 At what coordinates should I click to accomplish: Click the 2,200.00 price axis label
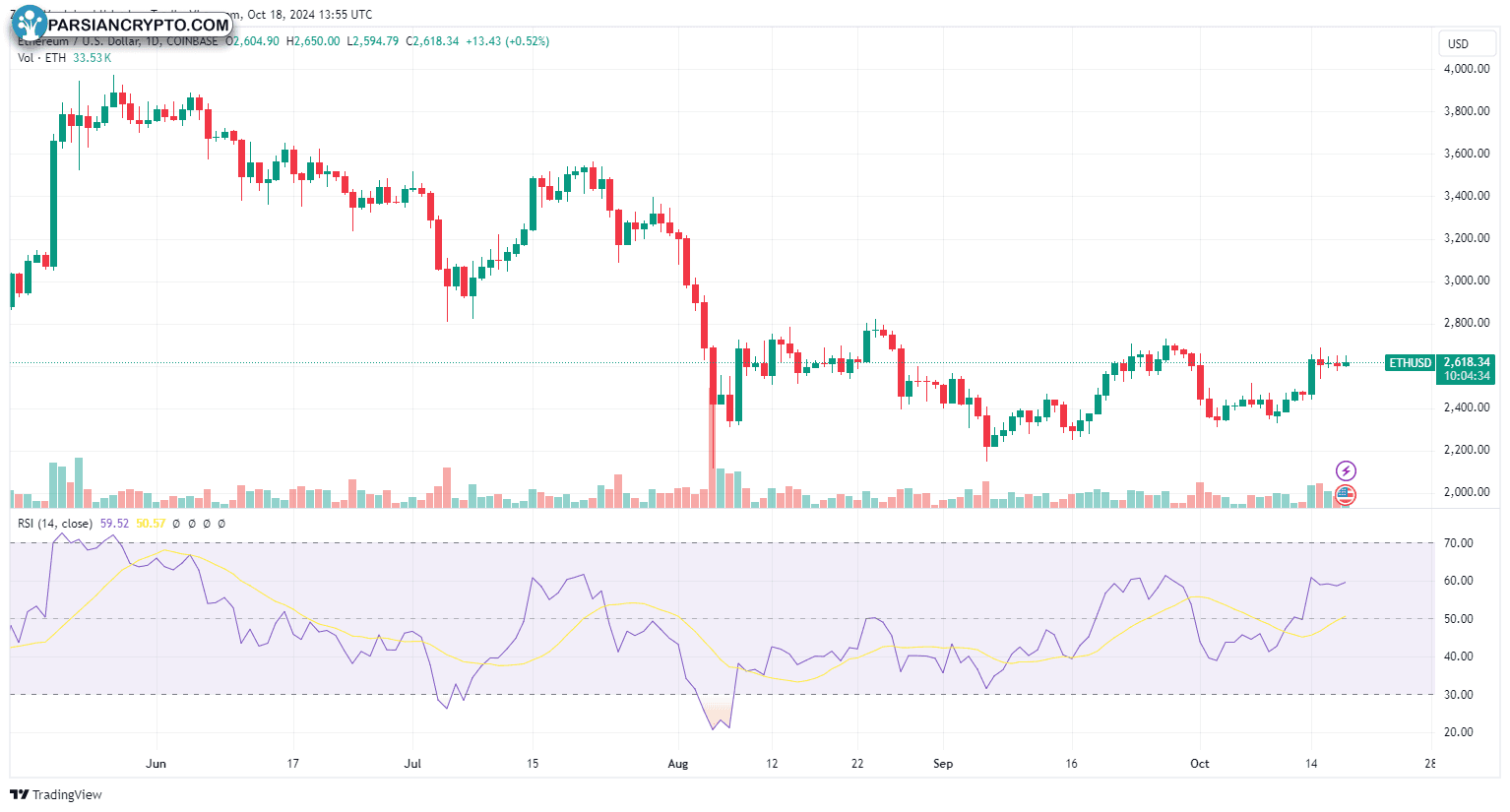[1466, 450]
